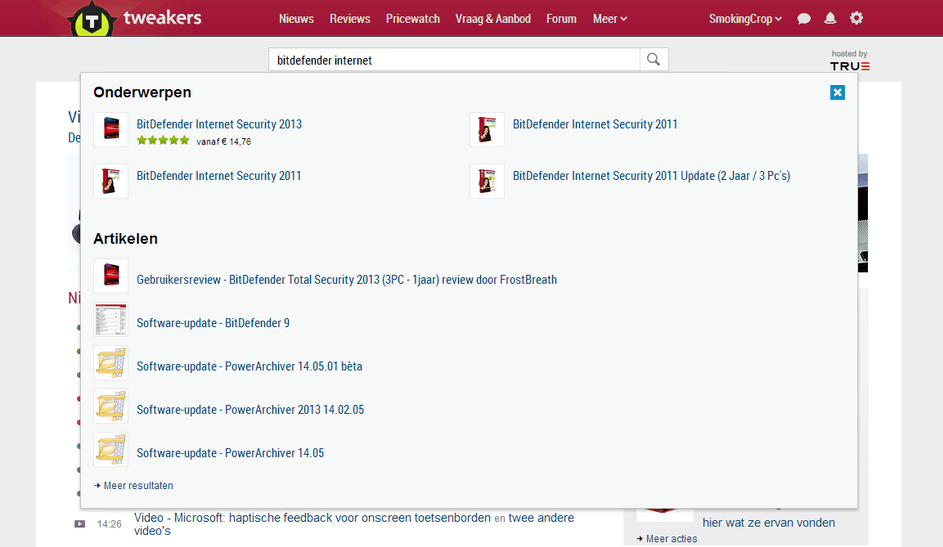943x547 pixels.
Task: Click the five-star rating of BitDefender 2013
Action: [x=163, y=141]
